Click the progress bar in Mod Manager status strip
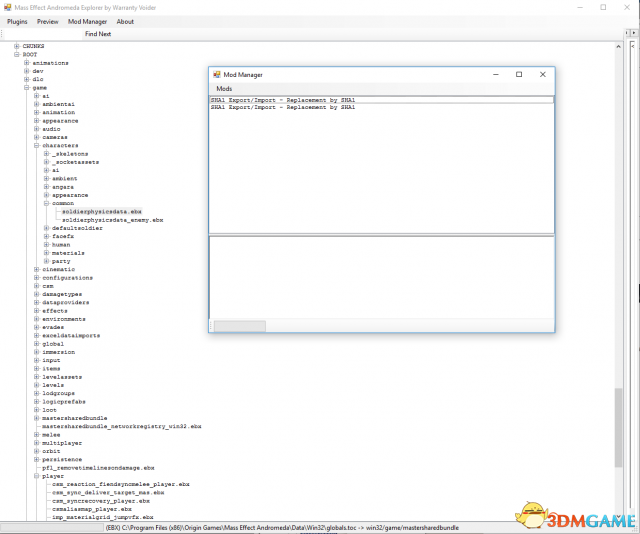Image resolution: width=640 pixels, height=534 pixels. coord(240,326)
